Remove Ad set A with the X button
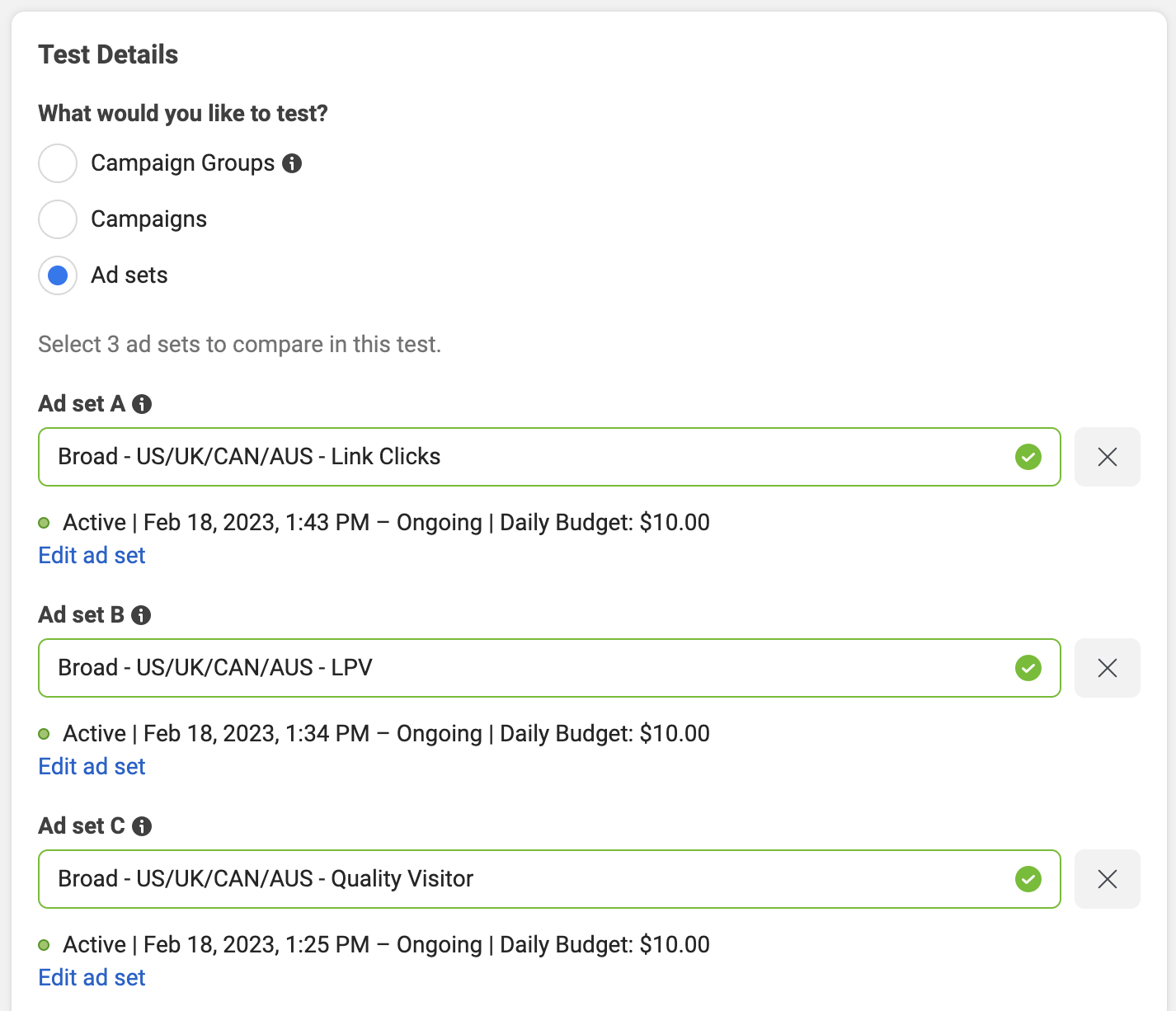 (x=1108, y=457)
